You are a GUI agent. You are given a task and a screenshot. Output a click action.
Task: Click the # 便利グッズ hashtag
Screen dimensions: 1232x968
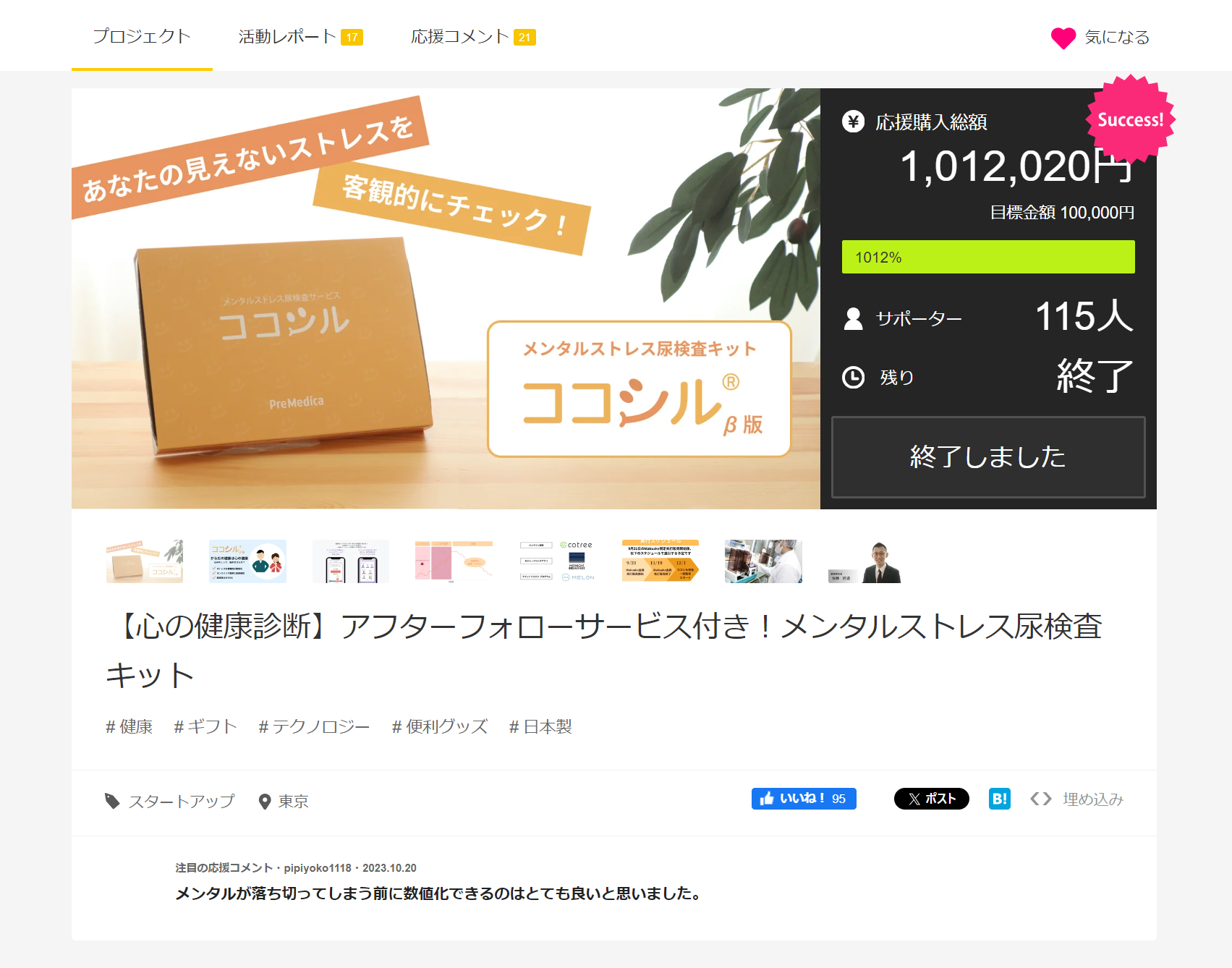coord(440,726)
